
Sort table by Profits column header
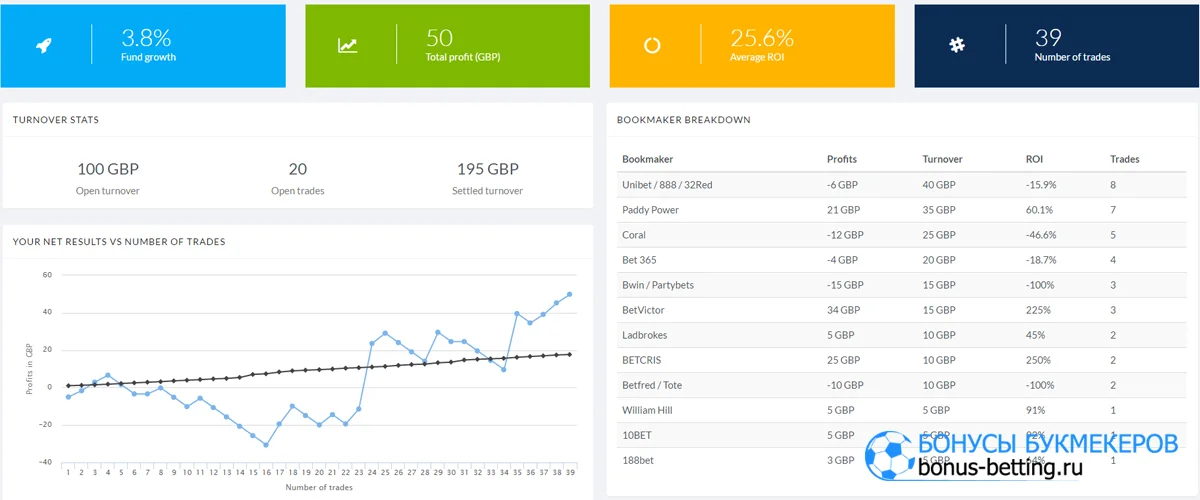(841, 159)
